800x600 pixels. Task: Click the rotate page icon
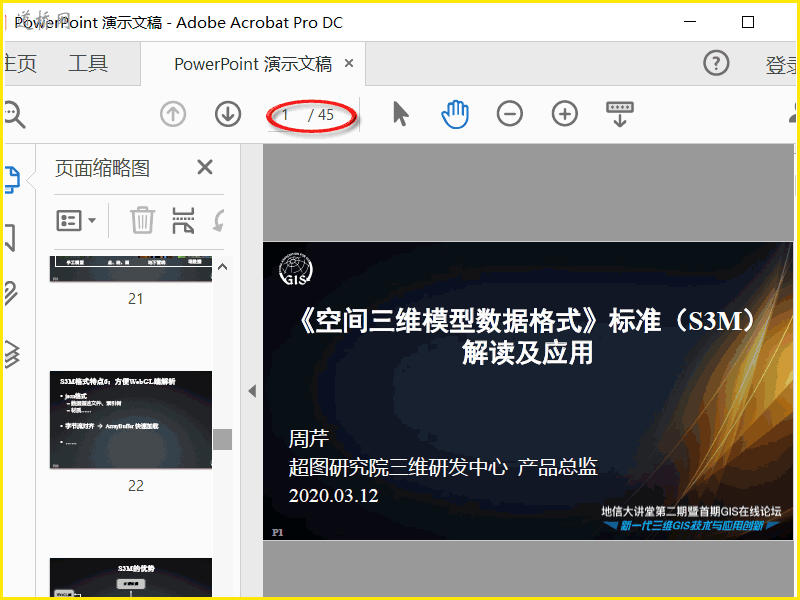pos(218,220)
